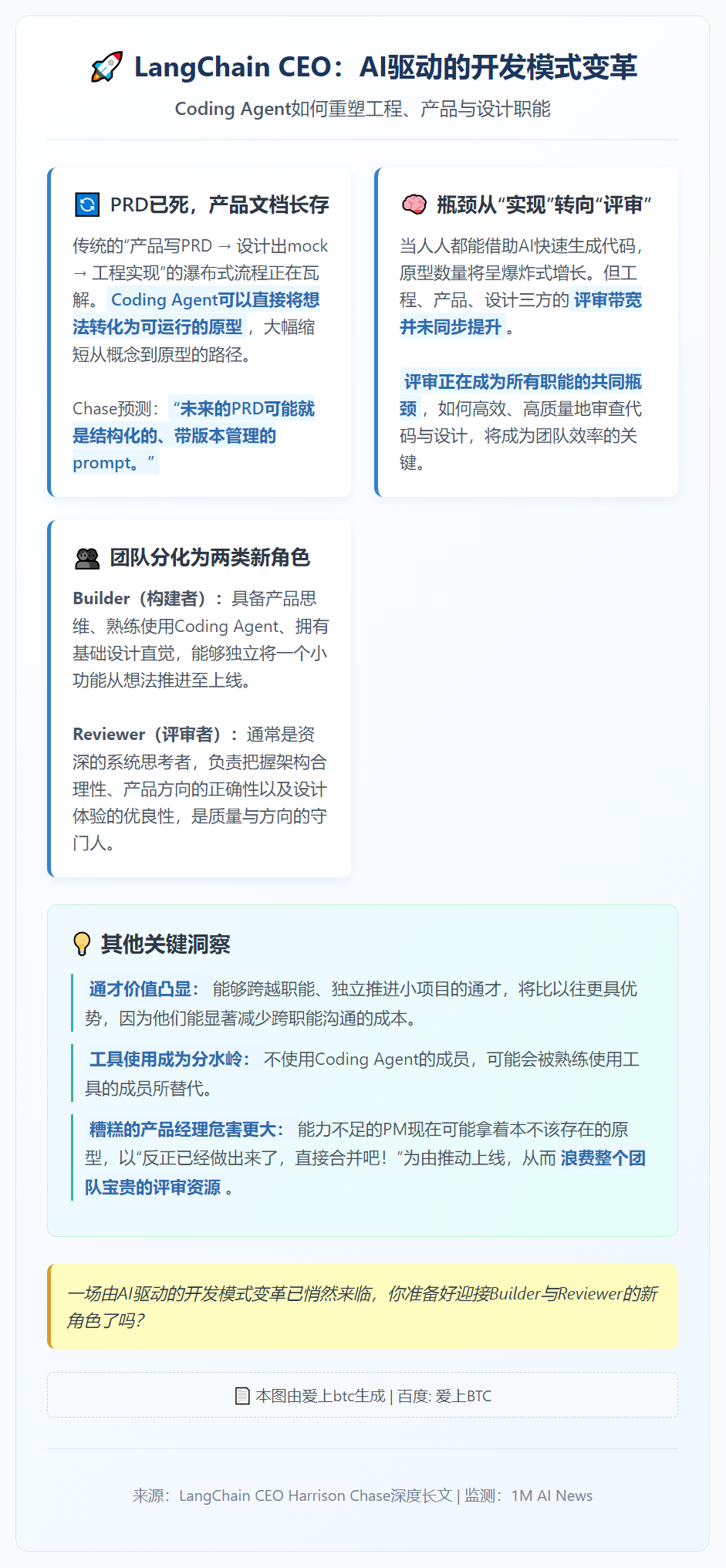This screenshot has height=1568, width=726.
Task: Click the brain icon beside 瓶颈 heading
Action: click(x=414, y=204)
